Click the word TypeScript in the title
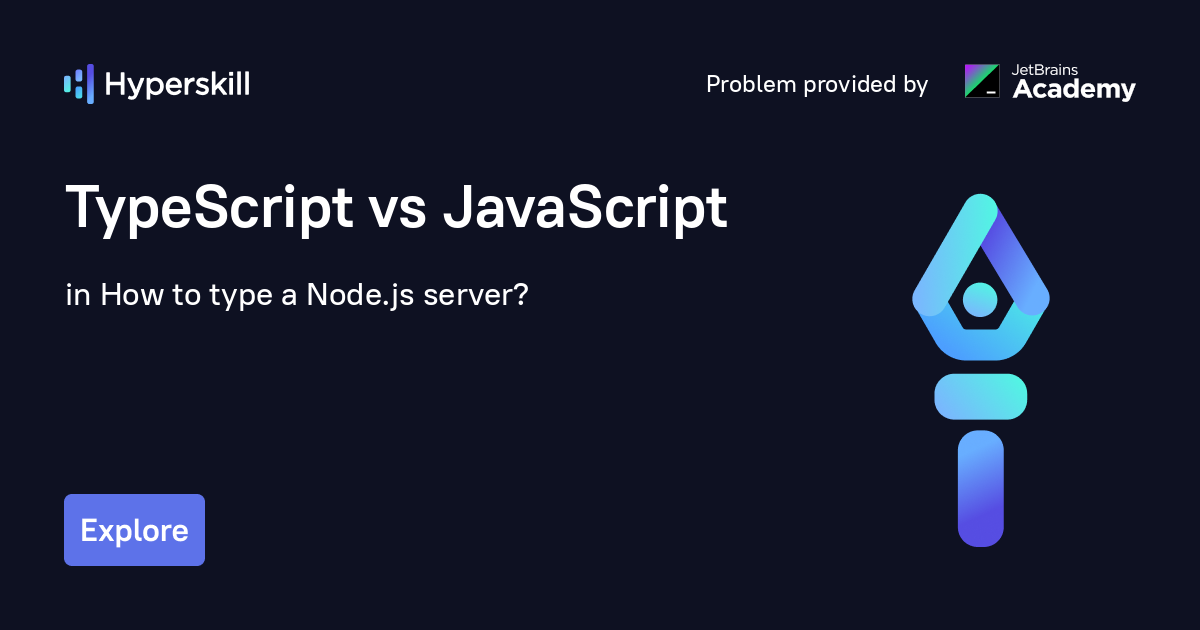This screenshot has width=1200, height=630. tap(209, 210)
